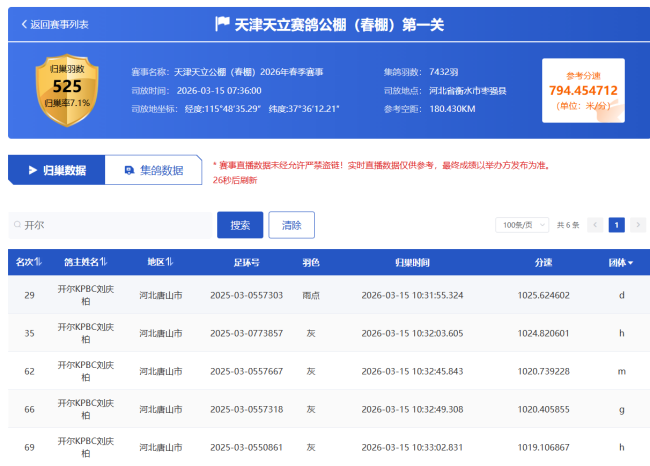Expand the 团体 column filter dropdown
Image resolution: width=650 pixels, height=466 pixels.
(x=631, y=263)
